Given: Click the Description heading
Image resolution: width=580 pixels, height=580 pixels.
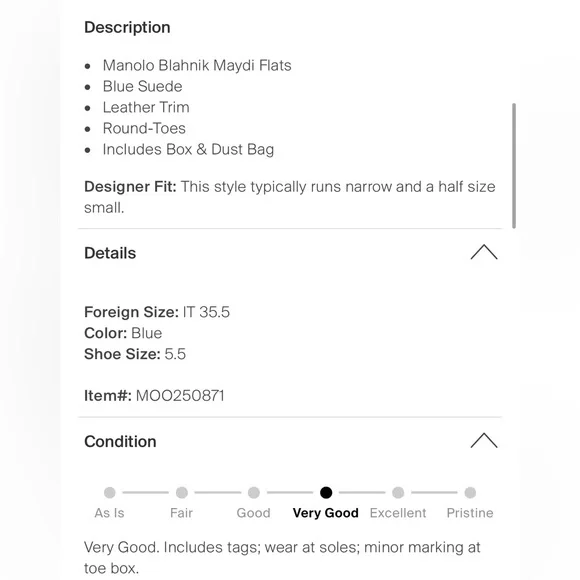Looking at the screenshot, I should [127, 27].
